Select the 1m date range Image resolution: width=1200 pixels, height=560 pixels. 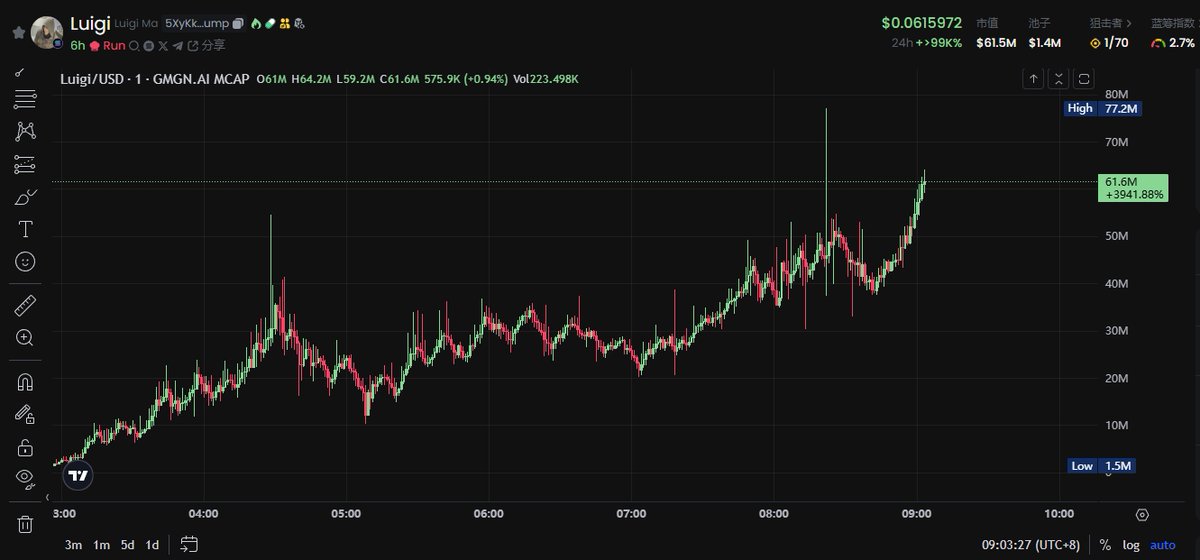101,545
